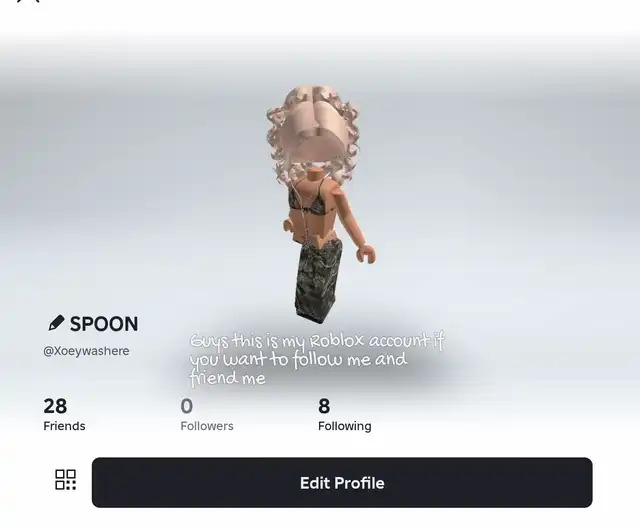Tap the handwritten Roblox account caption

pos(317,360)
